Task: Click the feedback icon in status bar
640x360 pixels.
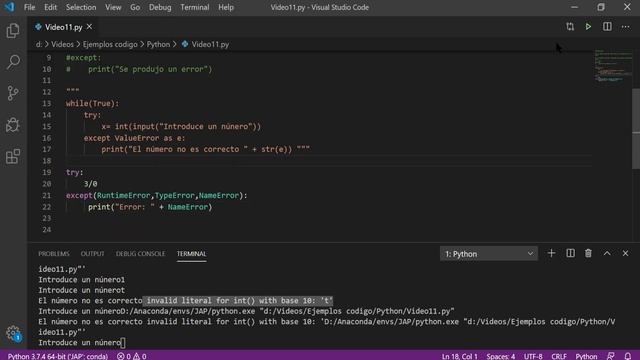Action: pos(611,356)
